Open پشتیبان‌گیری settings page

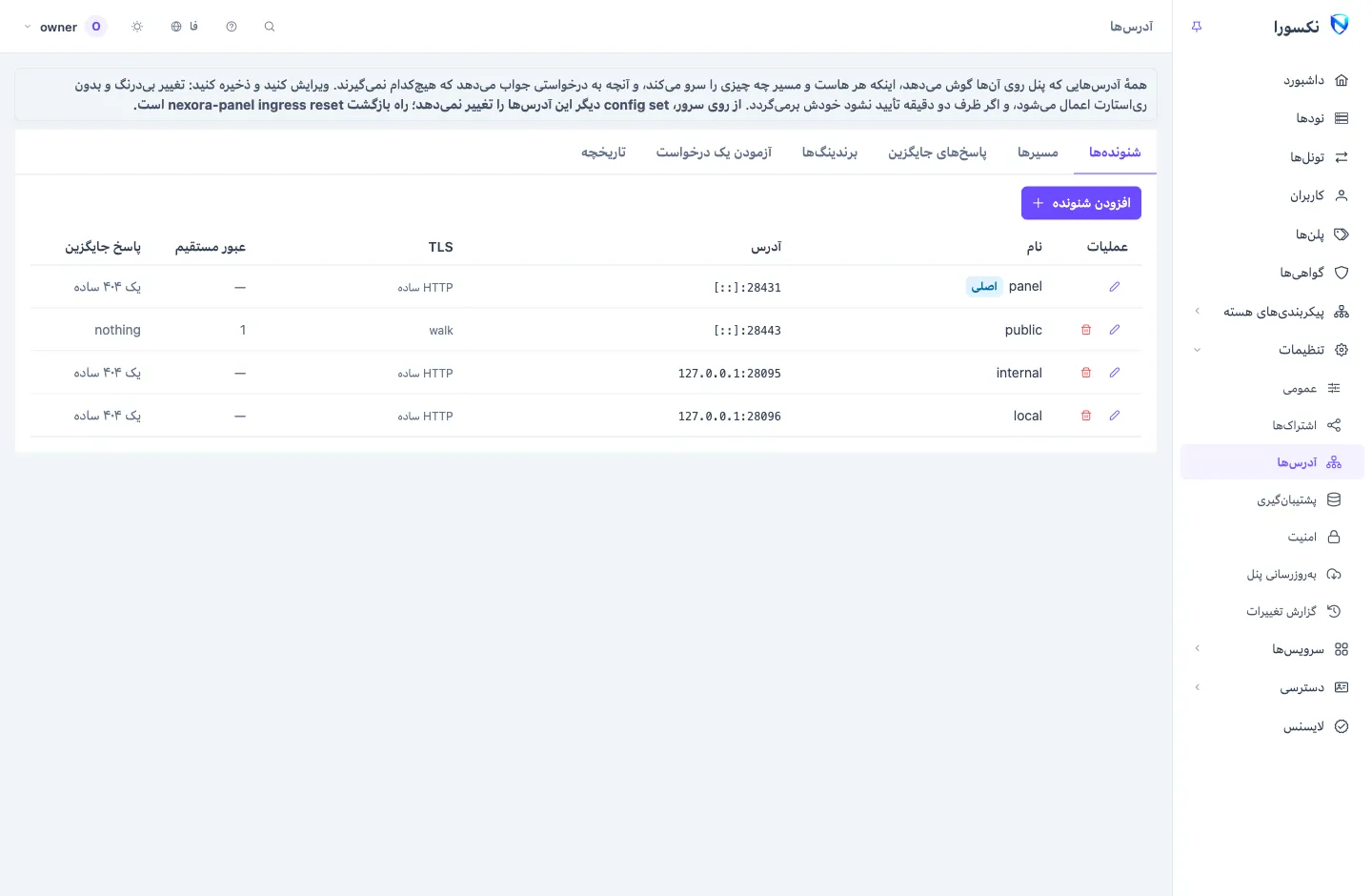coord(1272,499)
